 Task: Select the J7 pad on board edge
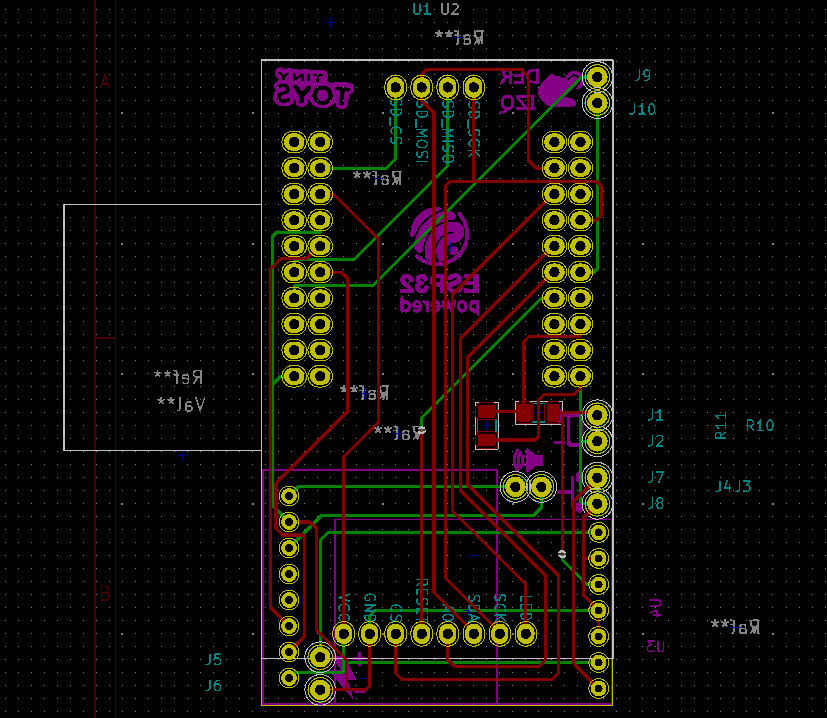(x=597, y=477)
